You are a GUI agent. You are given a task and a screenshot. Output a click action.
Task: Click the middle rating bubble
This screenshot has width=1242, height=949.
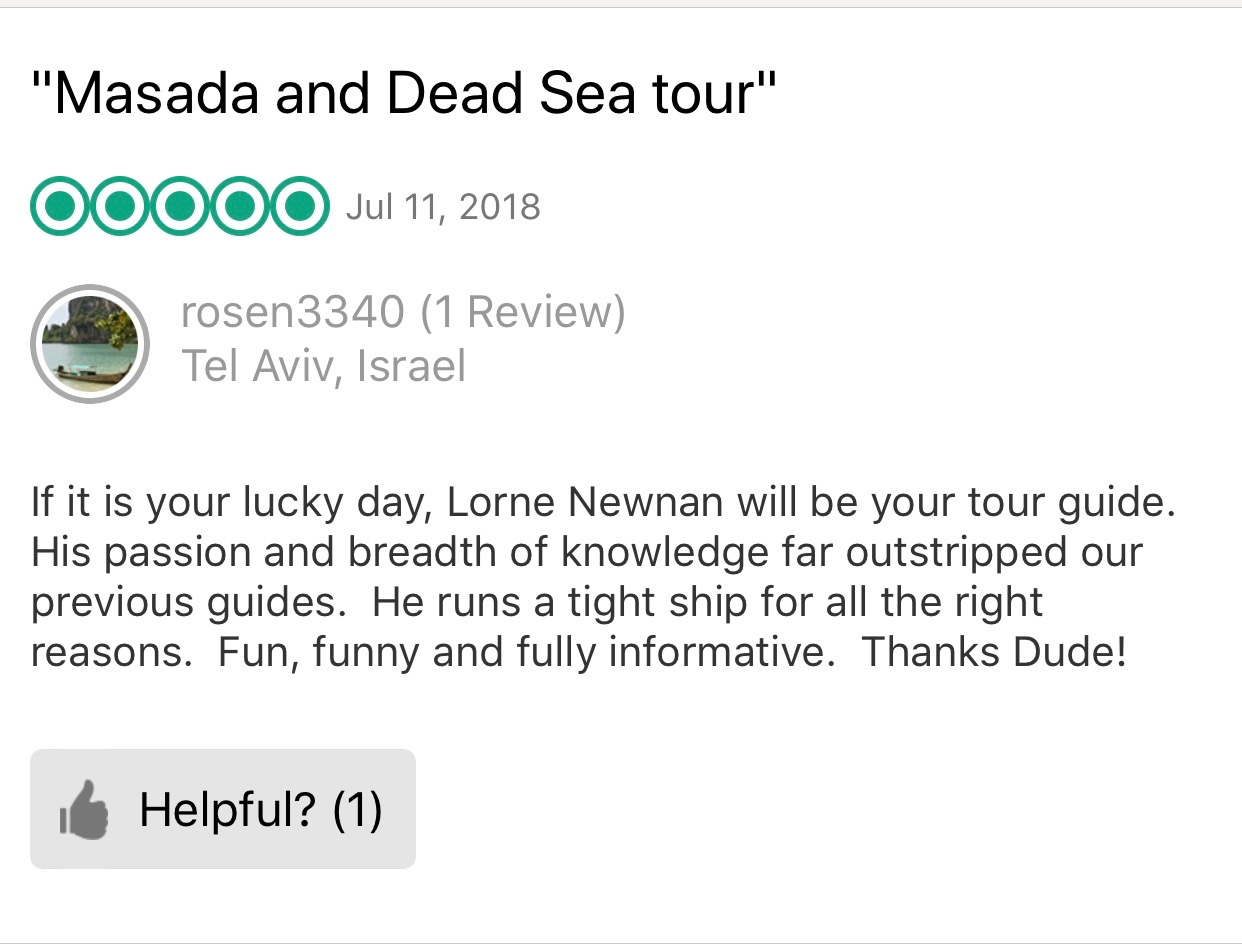coord(180,206)
